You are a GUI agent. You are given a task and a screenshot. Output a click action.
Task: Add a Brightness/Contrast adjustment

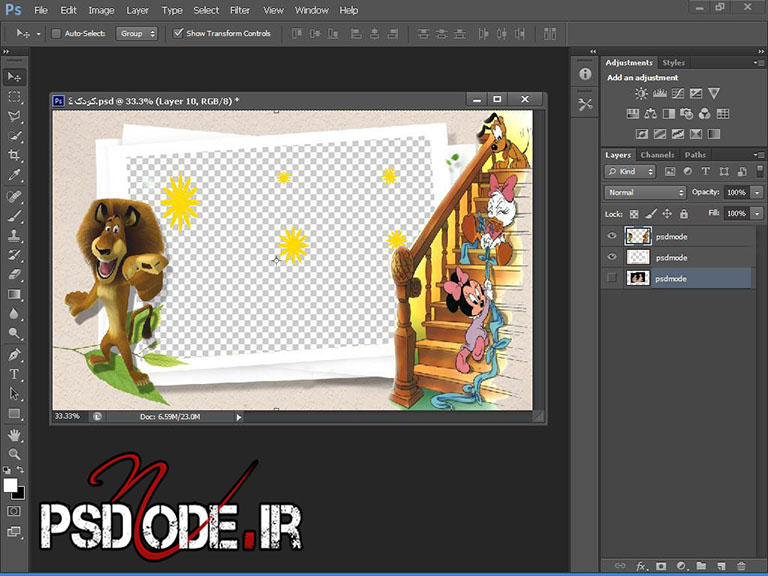[641, 93]
